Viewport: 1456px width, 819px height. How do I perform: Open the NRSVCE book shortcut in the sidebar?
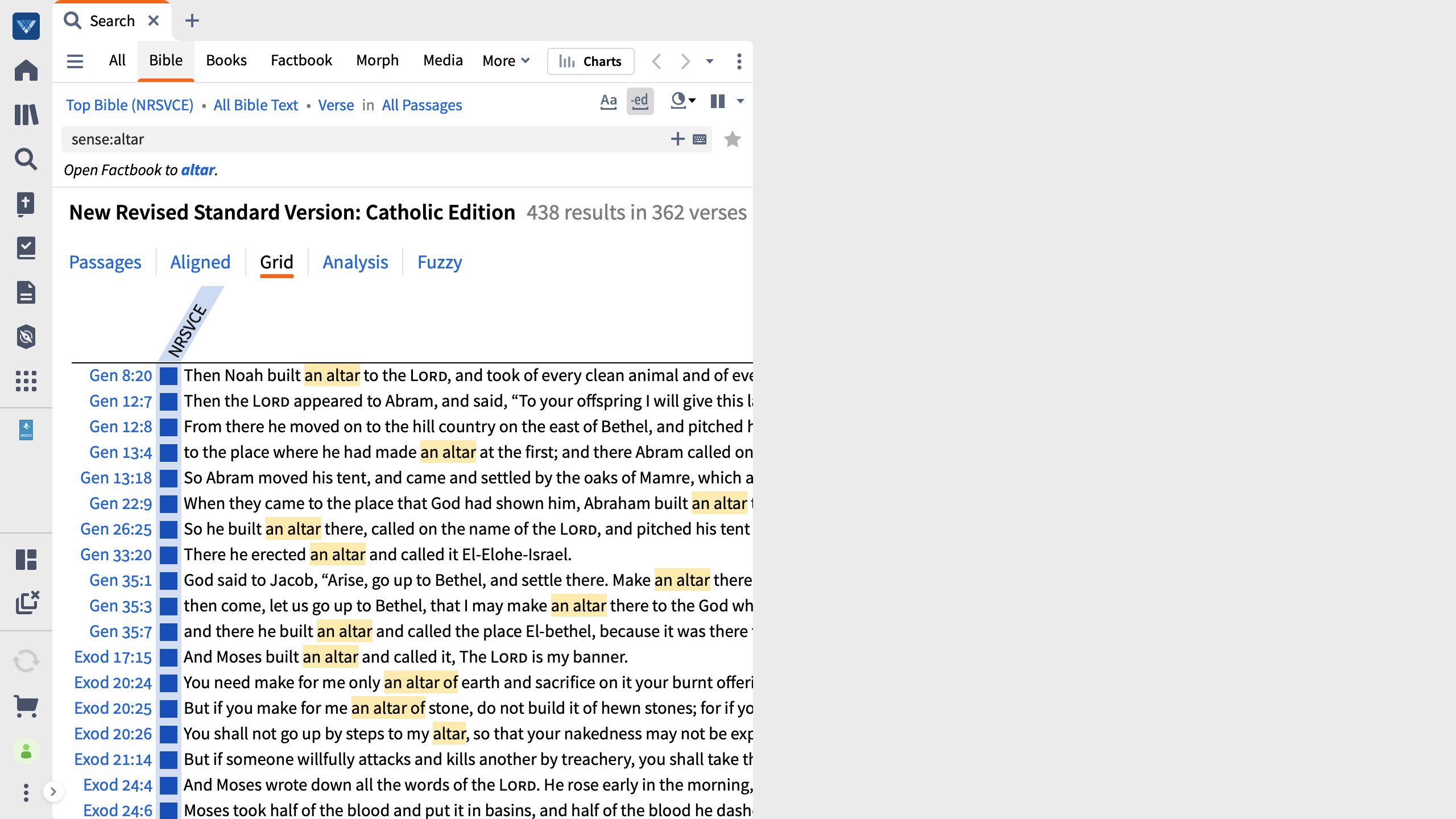coord(26,430)
